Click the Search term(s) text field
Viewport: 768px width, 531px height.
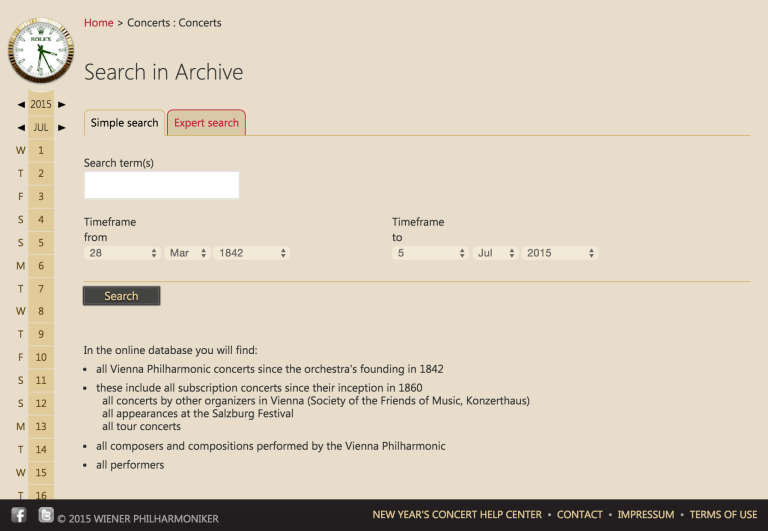(161, 185)
